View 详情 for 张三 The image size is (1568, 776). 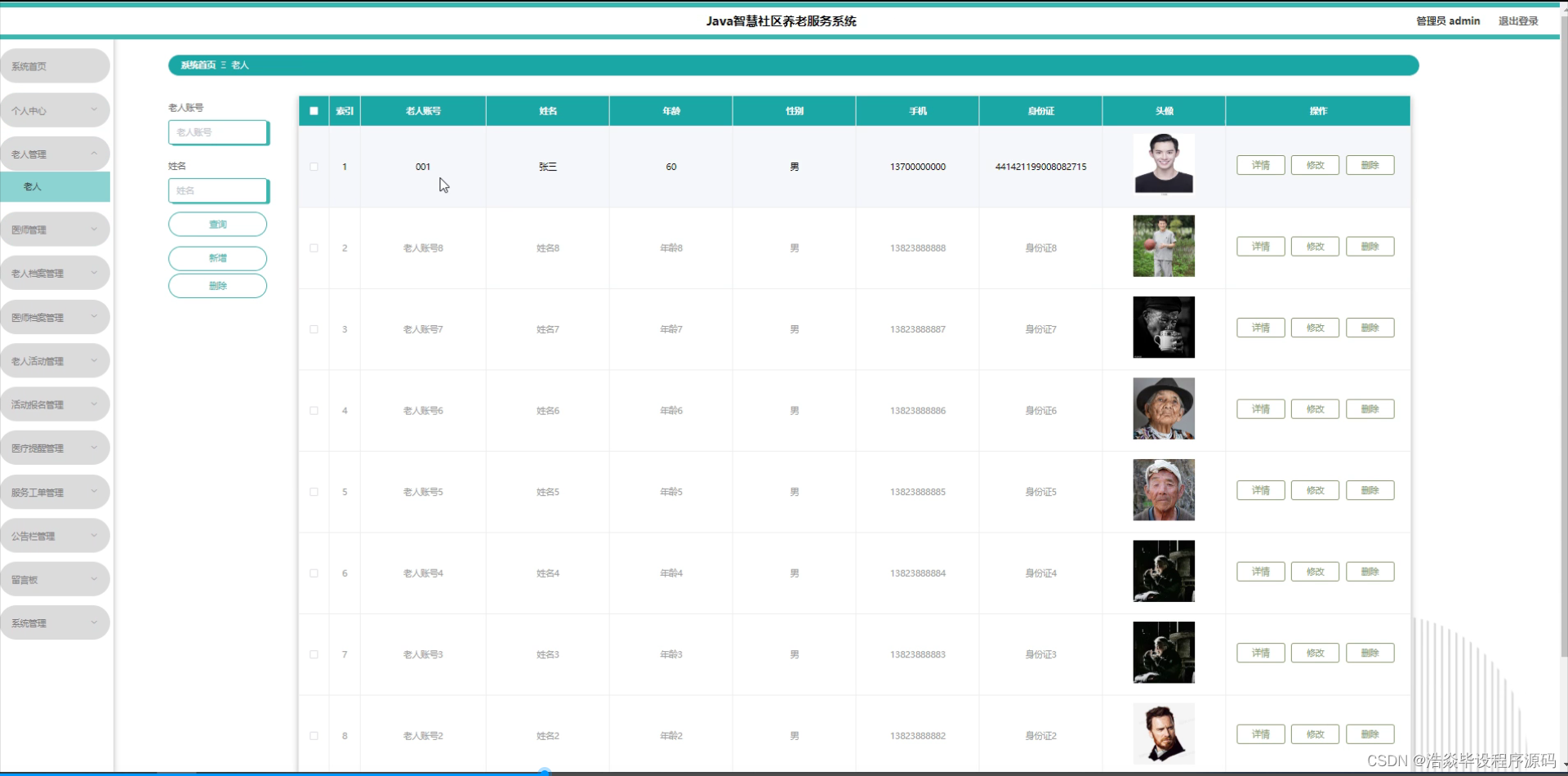point(1261,165)
